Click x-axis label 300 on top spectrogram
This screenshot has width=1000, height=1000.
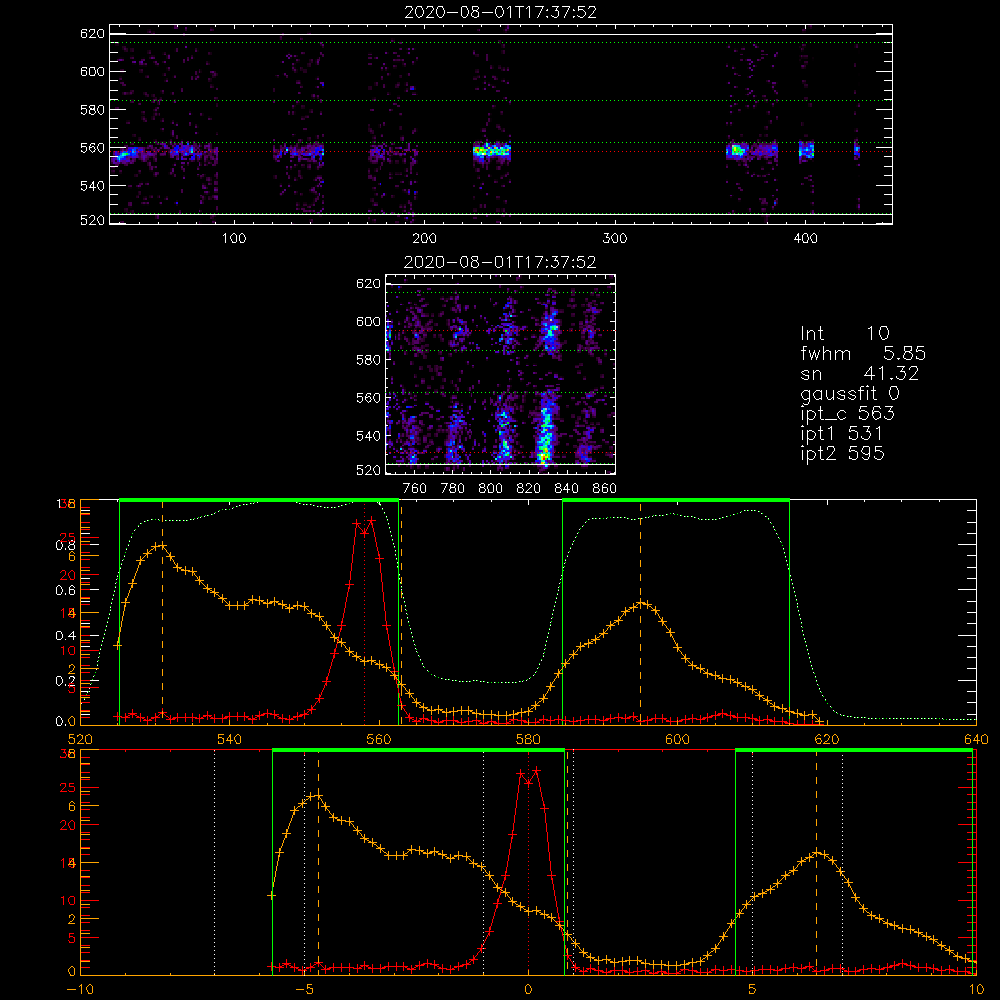point(615,239)
